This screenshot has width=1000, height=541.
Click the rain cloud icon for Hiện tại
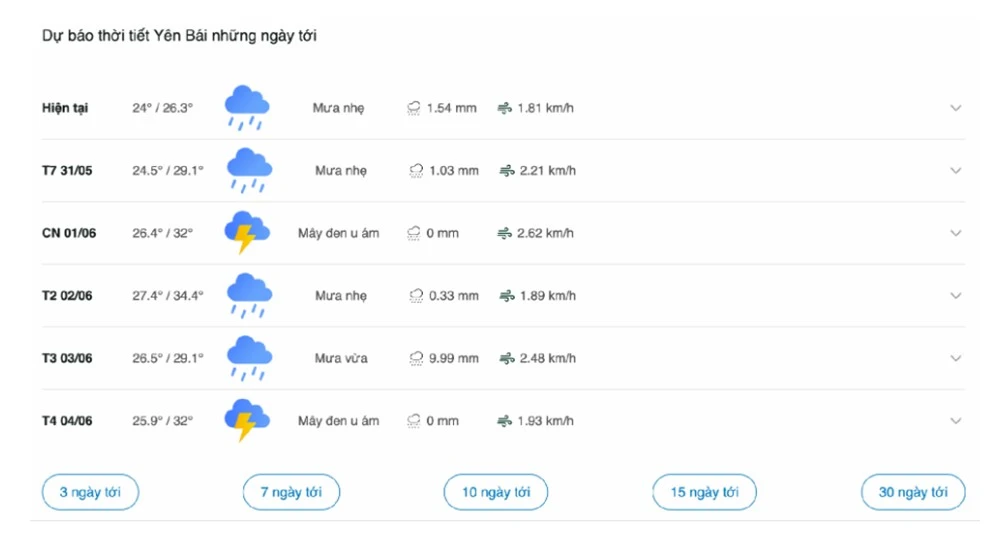246,107
